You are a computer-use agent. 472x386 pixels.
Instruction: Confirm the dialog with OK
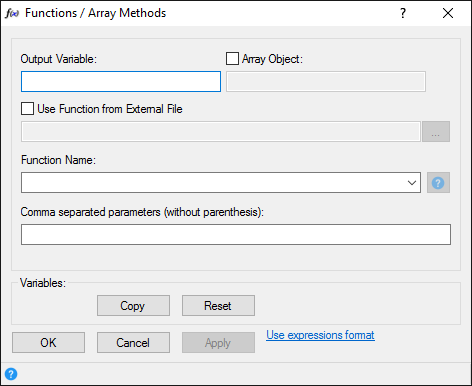click(48, 342)
